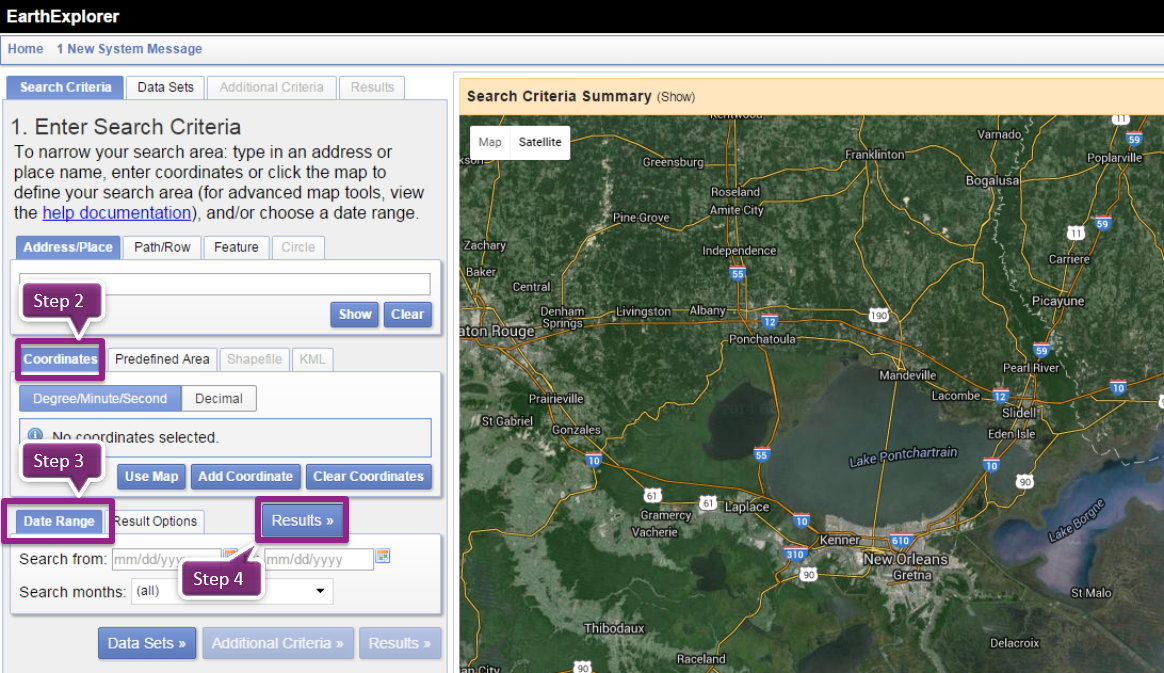
Task: Click the Kenner label on the map
Action: coord(840,539)
